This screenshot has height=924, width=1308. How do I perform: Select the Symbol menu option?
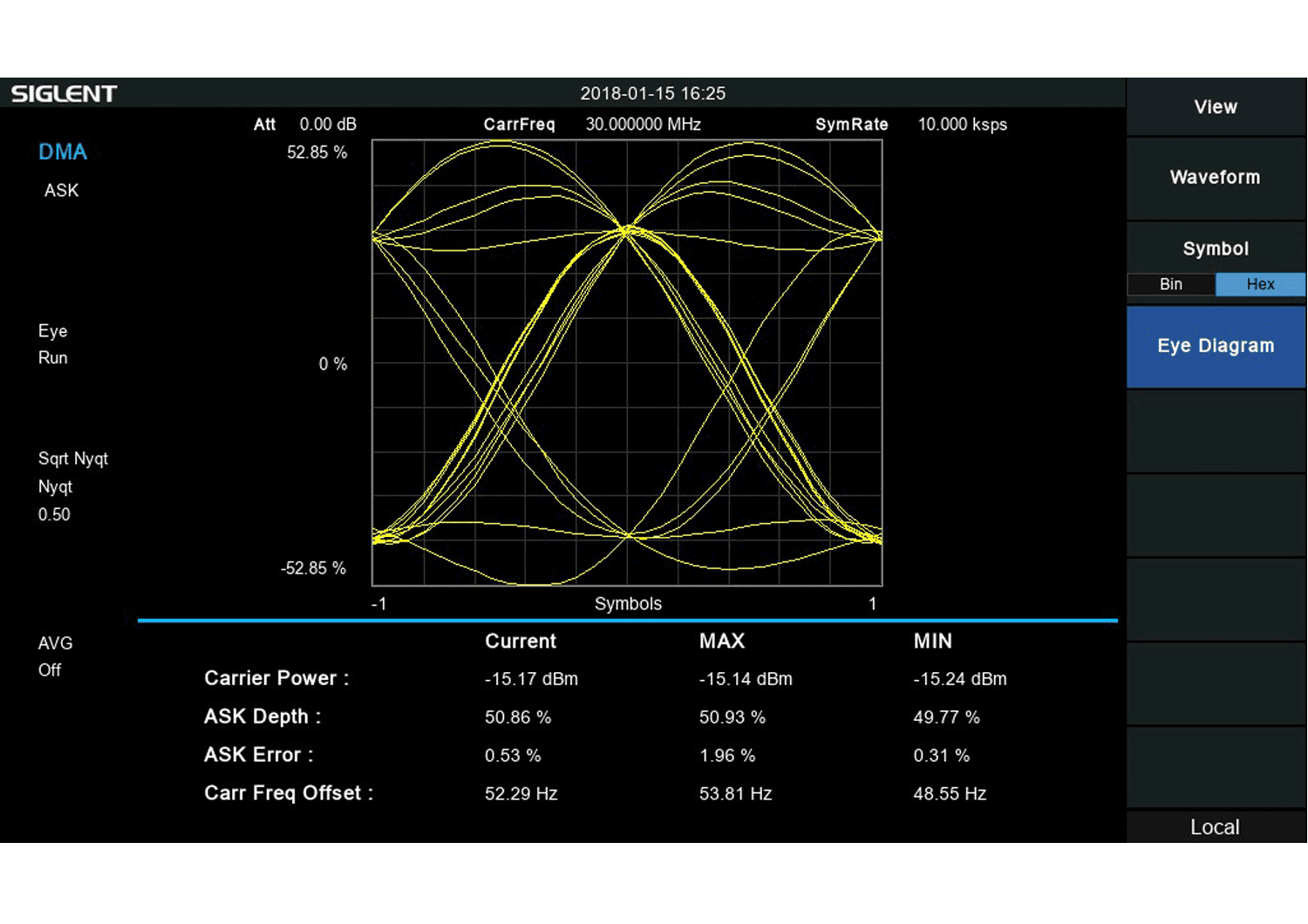coord(1216,248)
